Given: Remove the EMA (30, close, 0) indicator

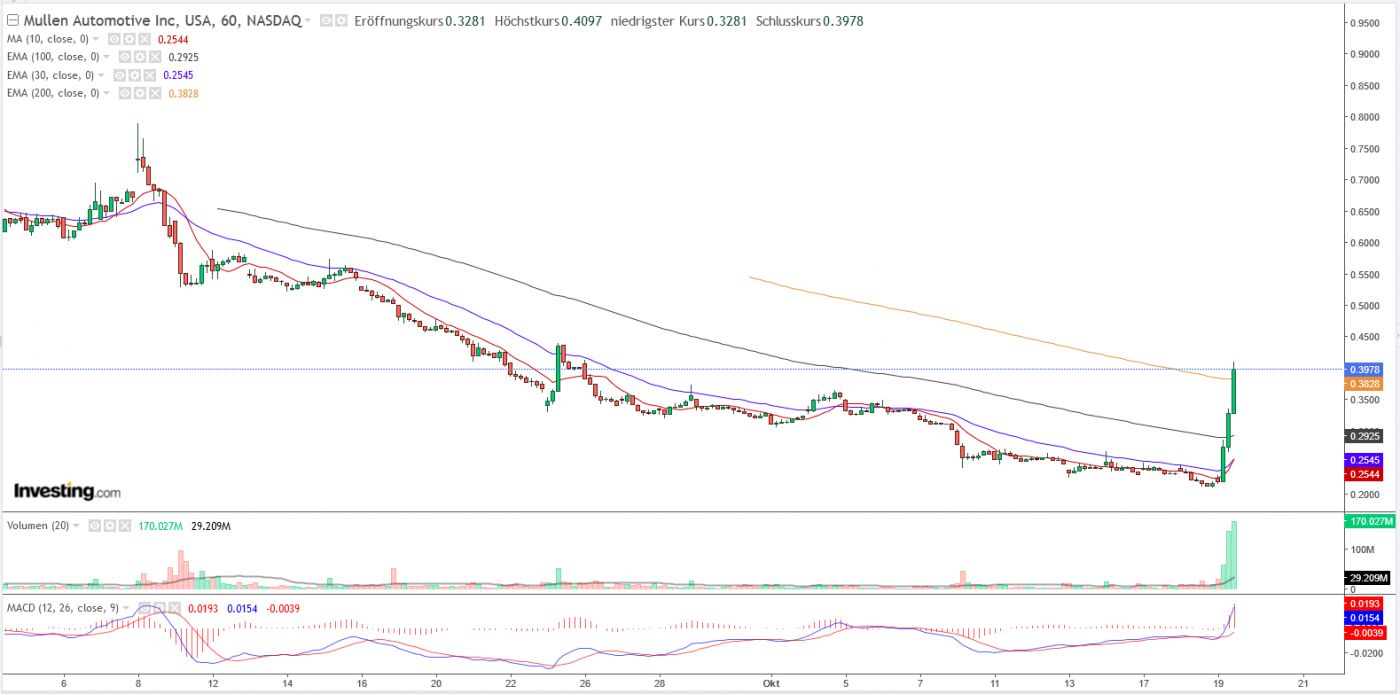Looking at the screenshot, I should [x=149, y=75].
